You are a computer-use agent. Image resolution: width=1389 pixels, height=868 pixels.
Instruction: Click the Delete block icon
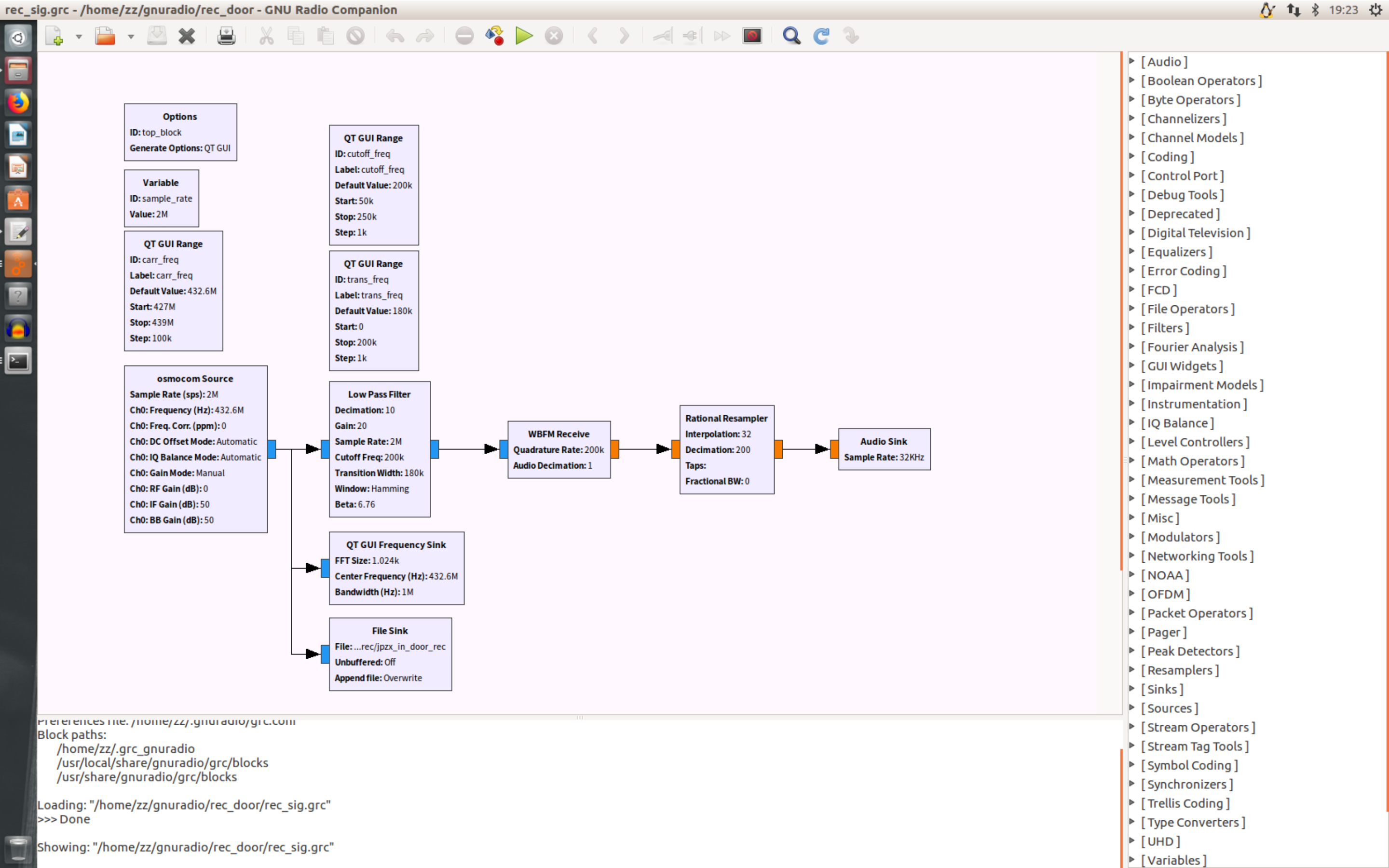click(x=355, y=36)
